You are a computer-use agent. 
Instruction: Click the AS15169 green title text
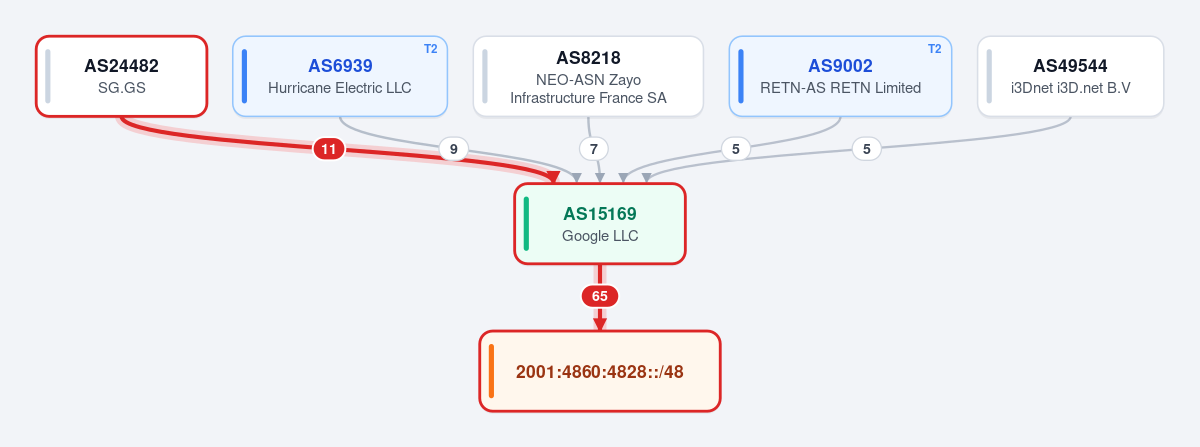pos(600,214)
